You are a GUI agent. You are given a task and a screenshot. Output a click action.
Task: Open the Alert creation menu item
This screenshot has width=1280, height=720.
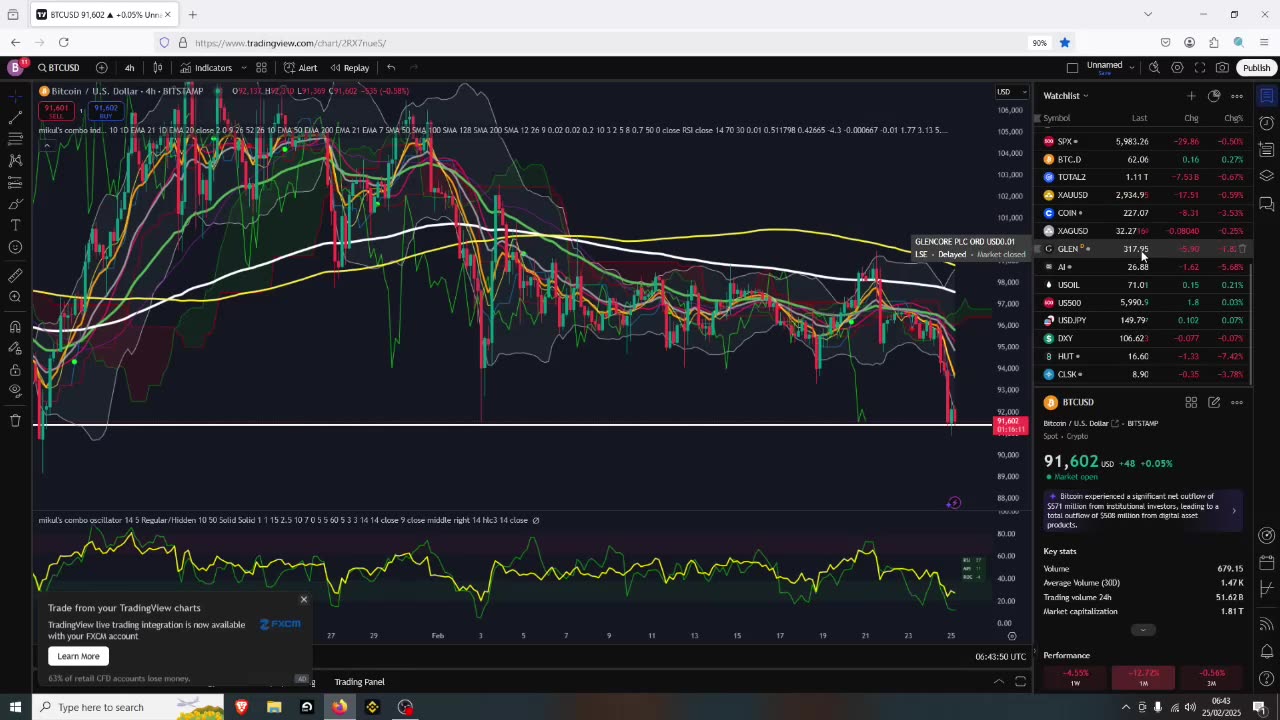click(x=300, y=68)
